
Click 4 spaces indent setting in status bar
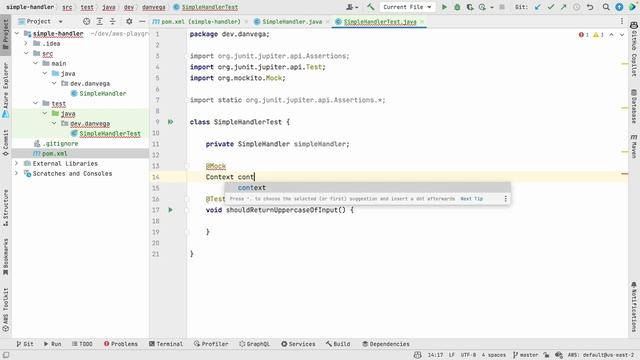493,355
